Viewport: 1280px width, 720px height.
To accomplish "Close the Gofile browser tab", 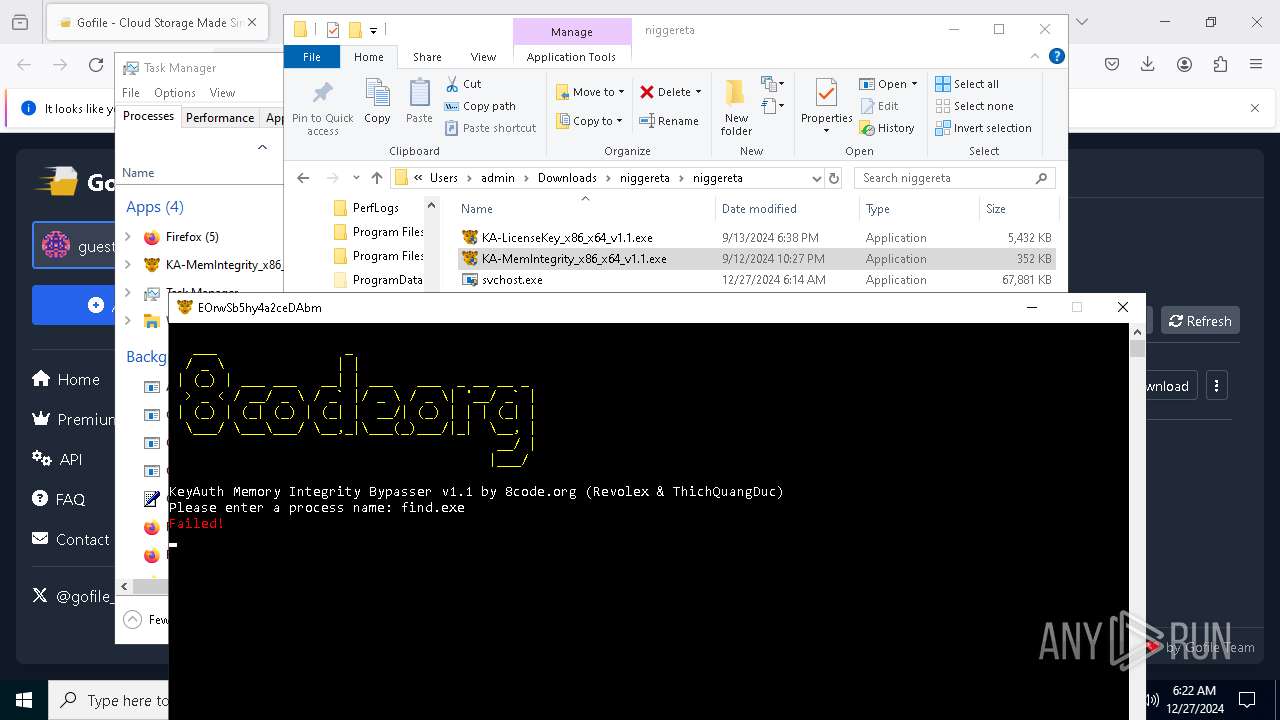I will click(251, 22).
